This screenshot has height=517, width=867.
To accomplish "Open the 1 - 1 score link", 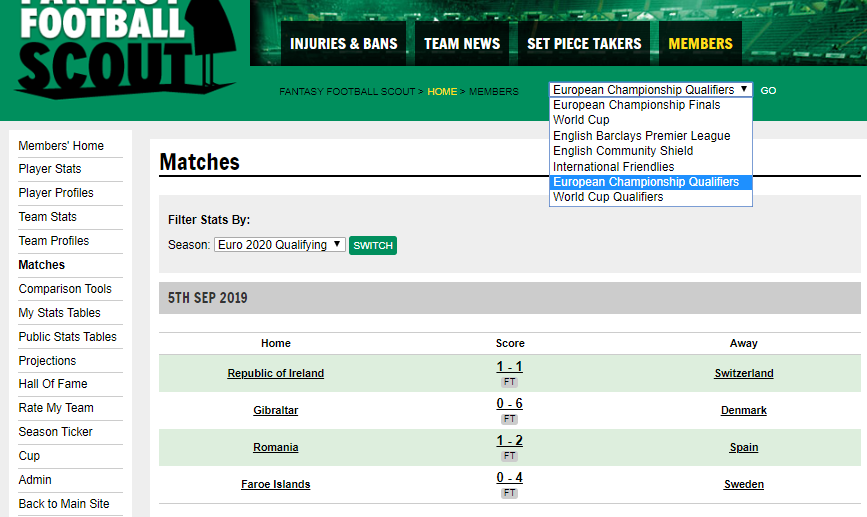I will tap(509, 367).
